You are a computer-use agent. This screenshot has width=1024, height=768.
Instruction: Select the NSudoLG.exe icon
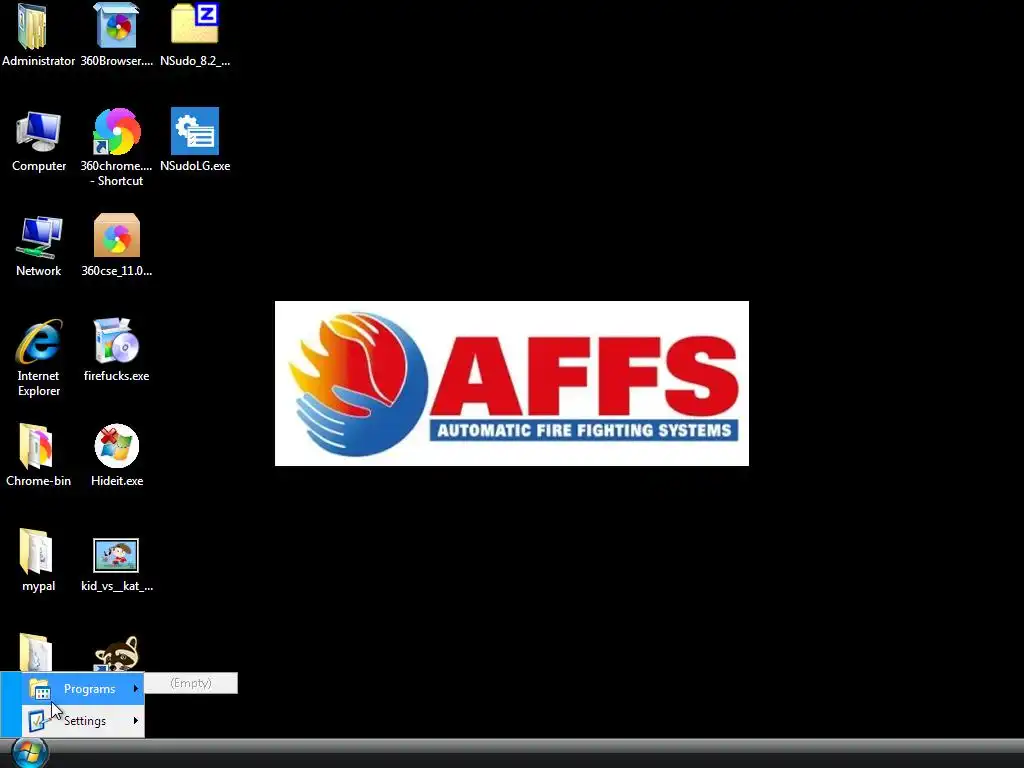tap(195, 131)
